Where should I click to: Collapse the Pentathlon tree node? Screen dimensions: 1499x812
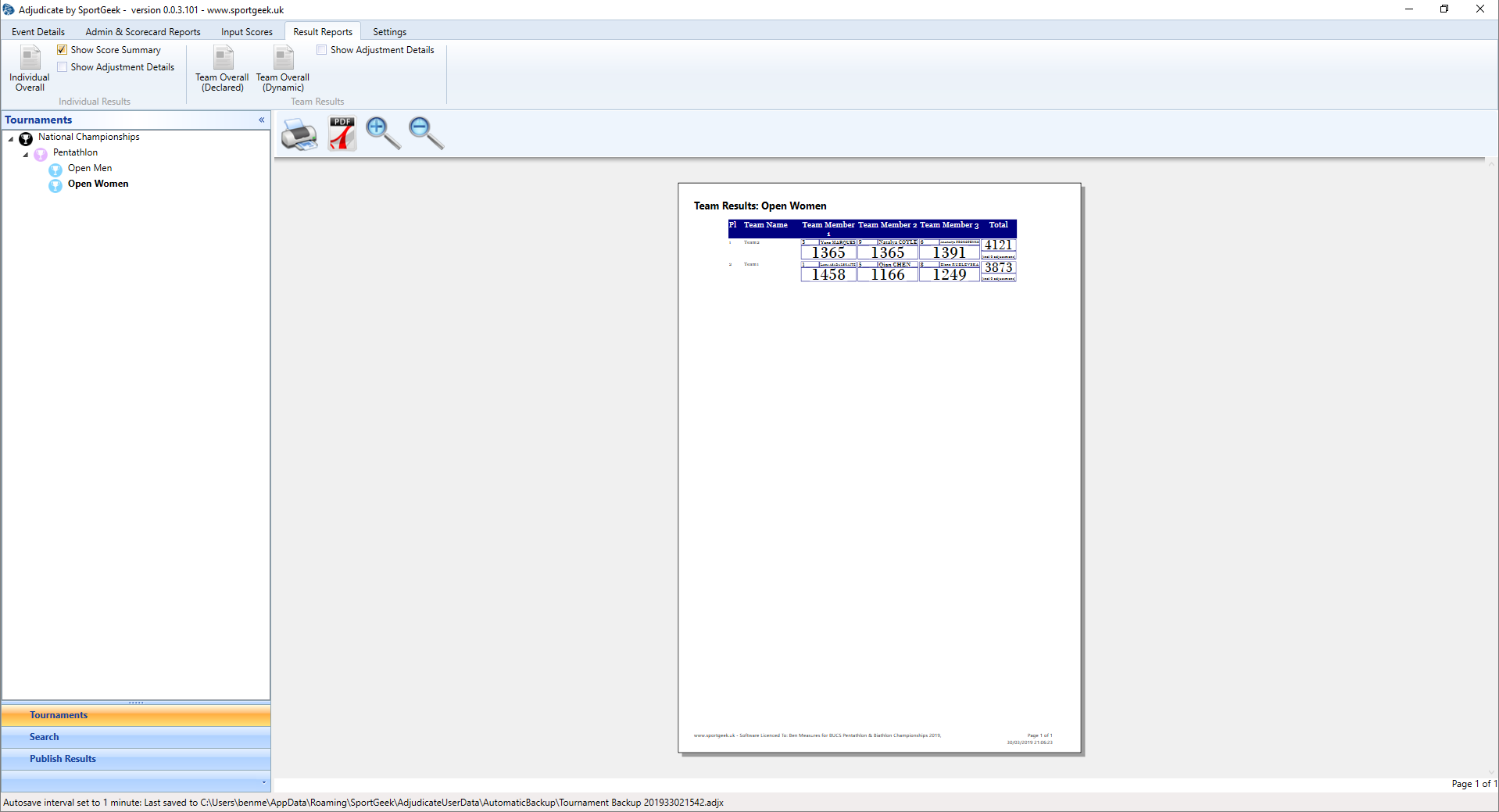coord(26,155)
